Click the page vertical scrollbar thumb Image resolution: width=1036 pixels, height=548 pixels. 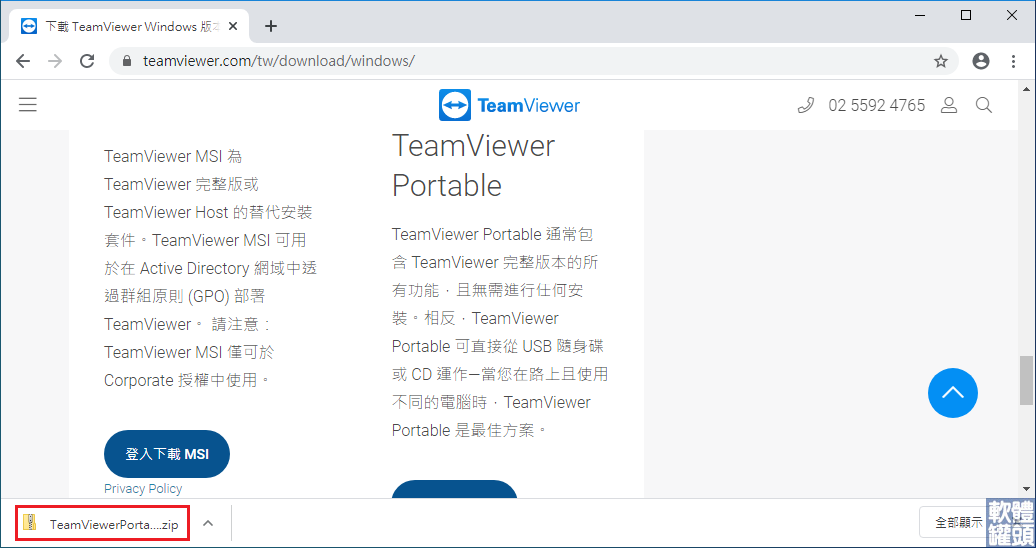[1026, 380]
